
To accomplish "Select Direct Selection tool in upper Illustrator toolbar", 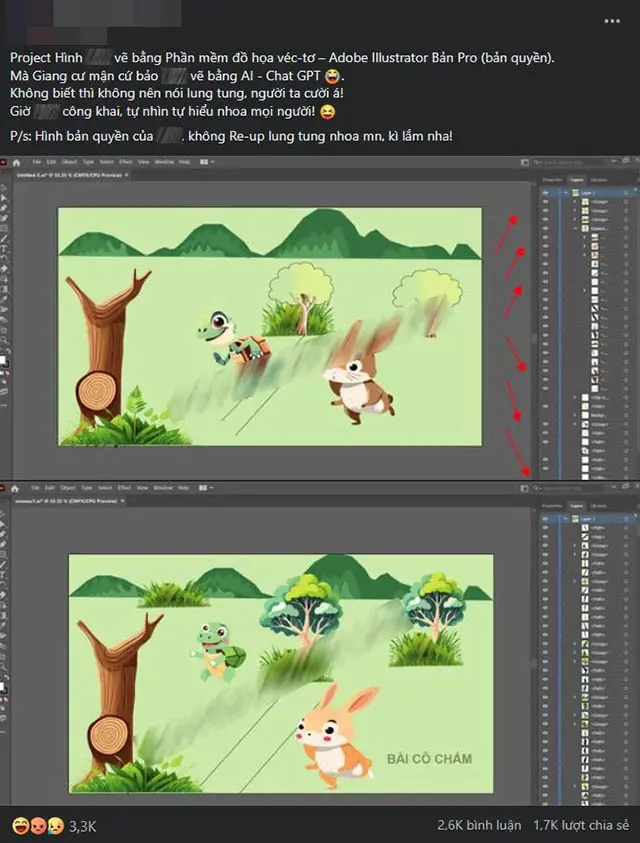I will tap(4, 198).
